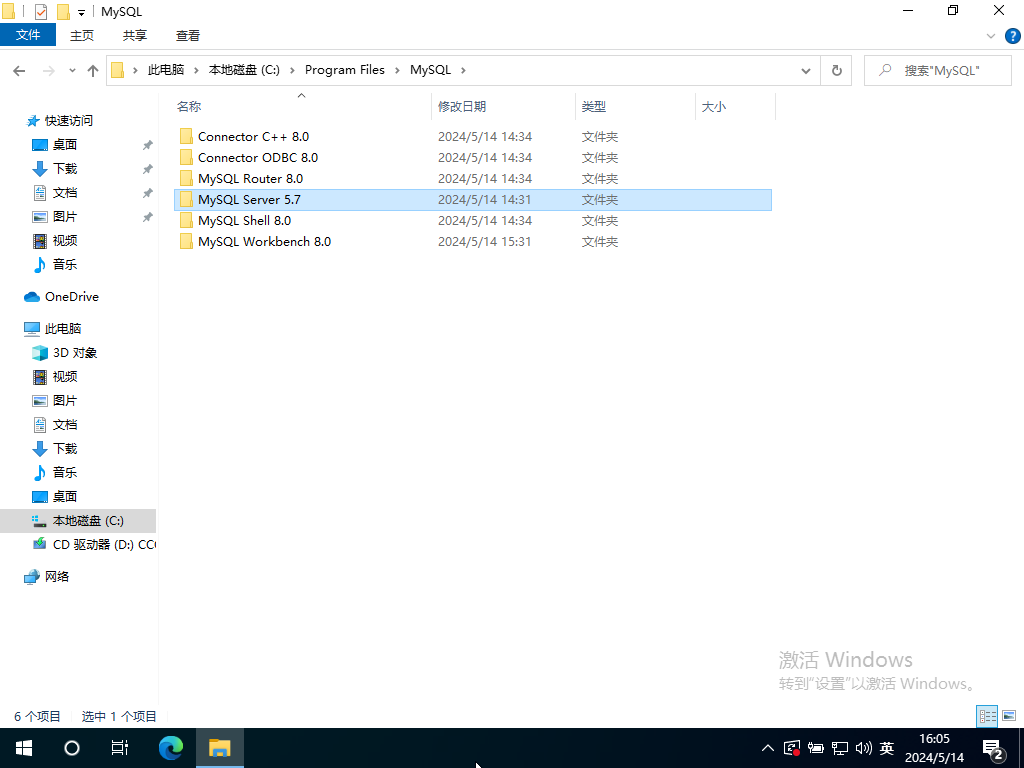The width and height of the screenshot is (1024, 768).
Task: Switch to the 查看 (View) tab
Action: [188, 35]
